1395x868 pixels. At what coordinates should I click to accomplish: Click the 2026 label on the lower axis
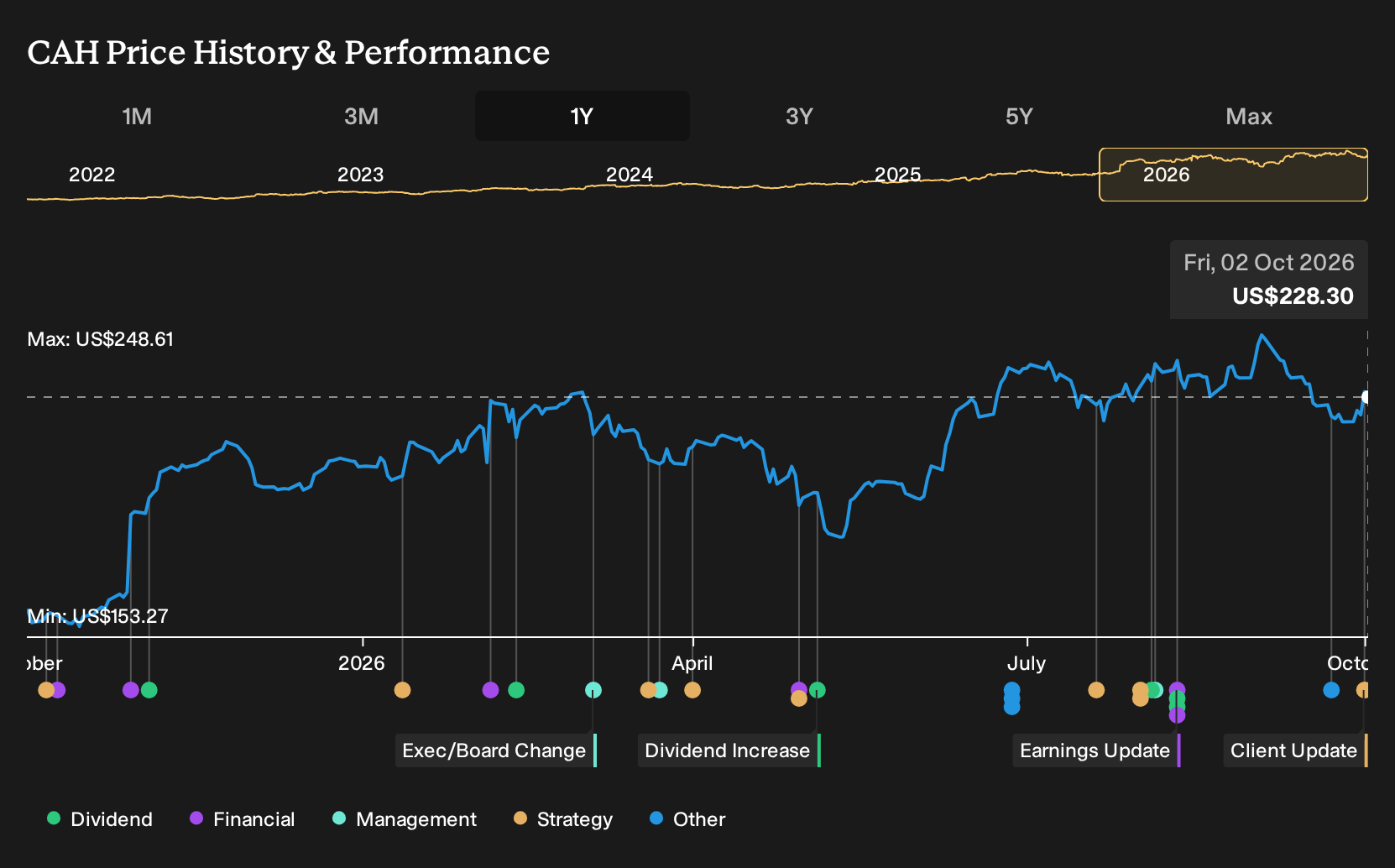362,663
